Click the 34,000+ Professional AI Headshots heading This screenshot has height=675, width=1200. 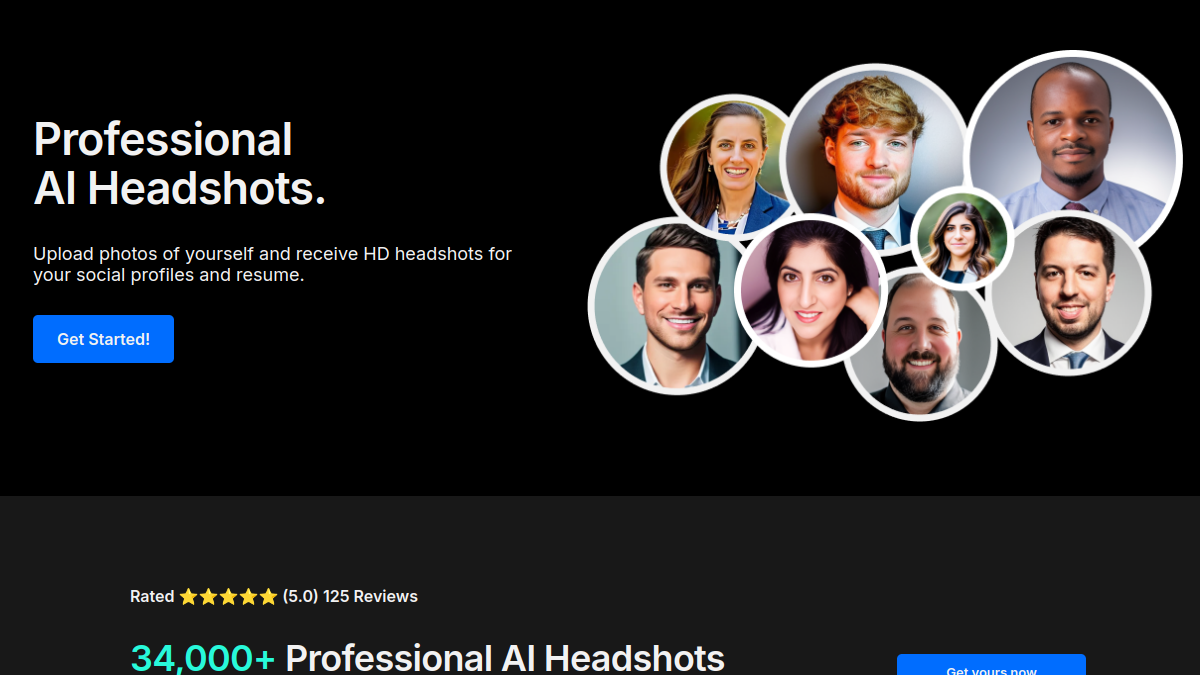click(x=428, y=657)
